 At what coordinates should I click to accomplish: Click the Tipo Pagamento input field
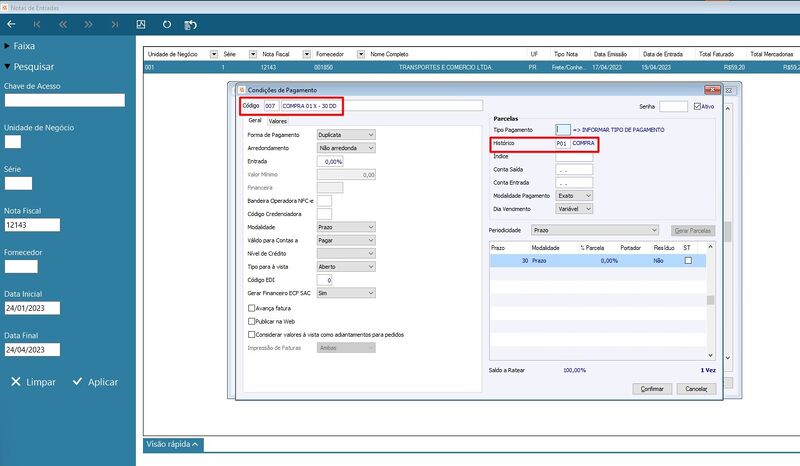coord(563,130)
